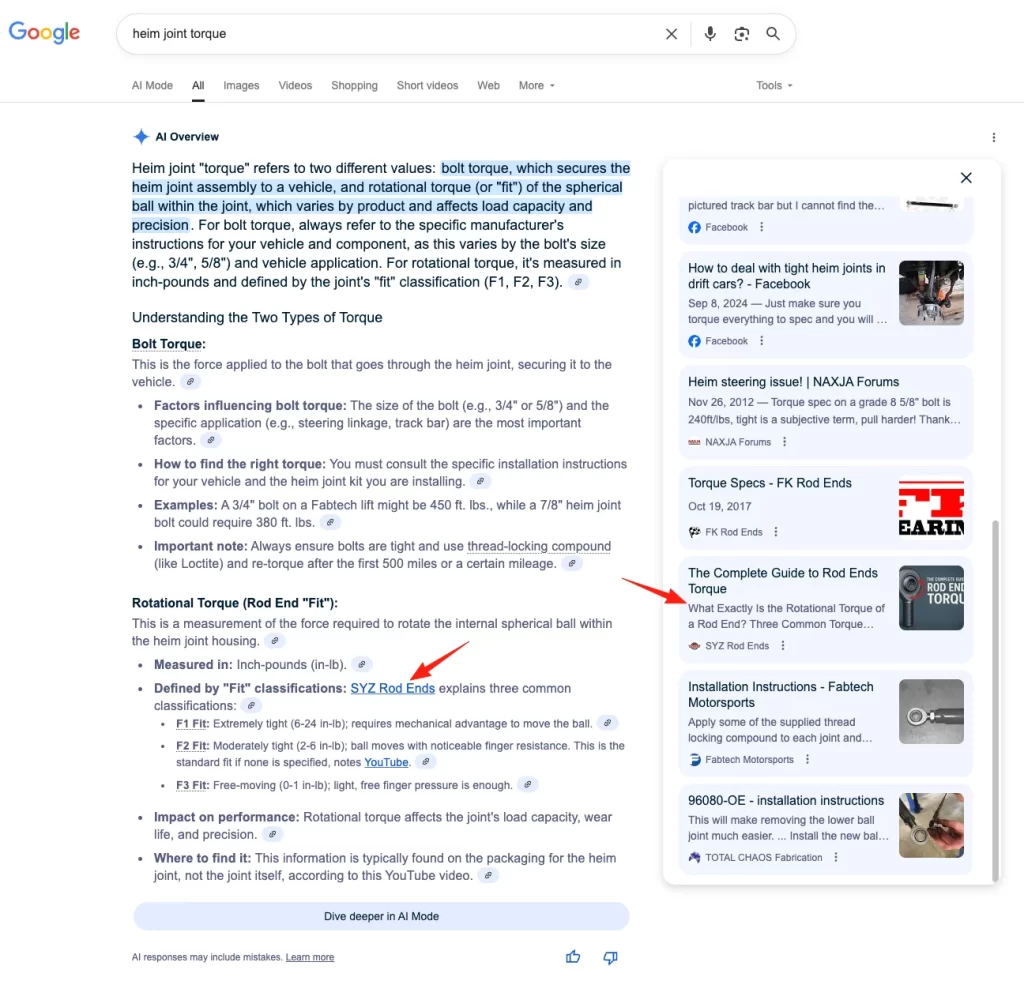Open search by image camera icon
This screenshot has height=981, width=1024.
pyautogui.click(x=741, y=34)
